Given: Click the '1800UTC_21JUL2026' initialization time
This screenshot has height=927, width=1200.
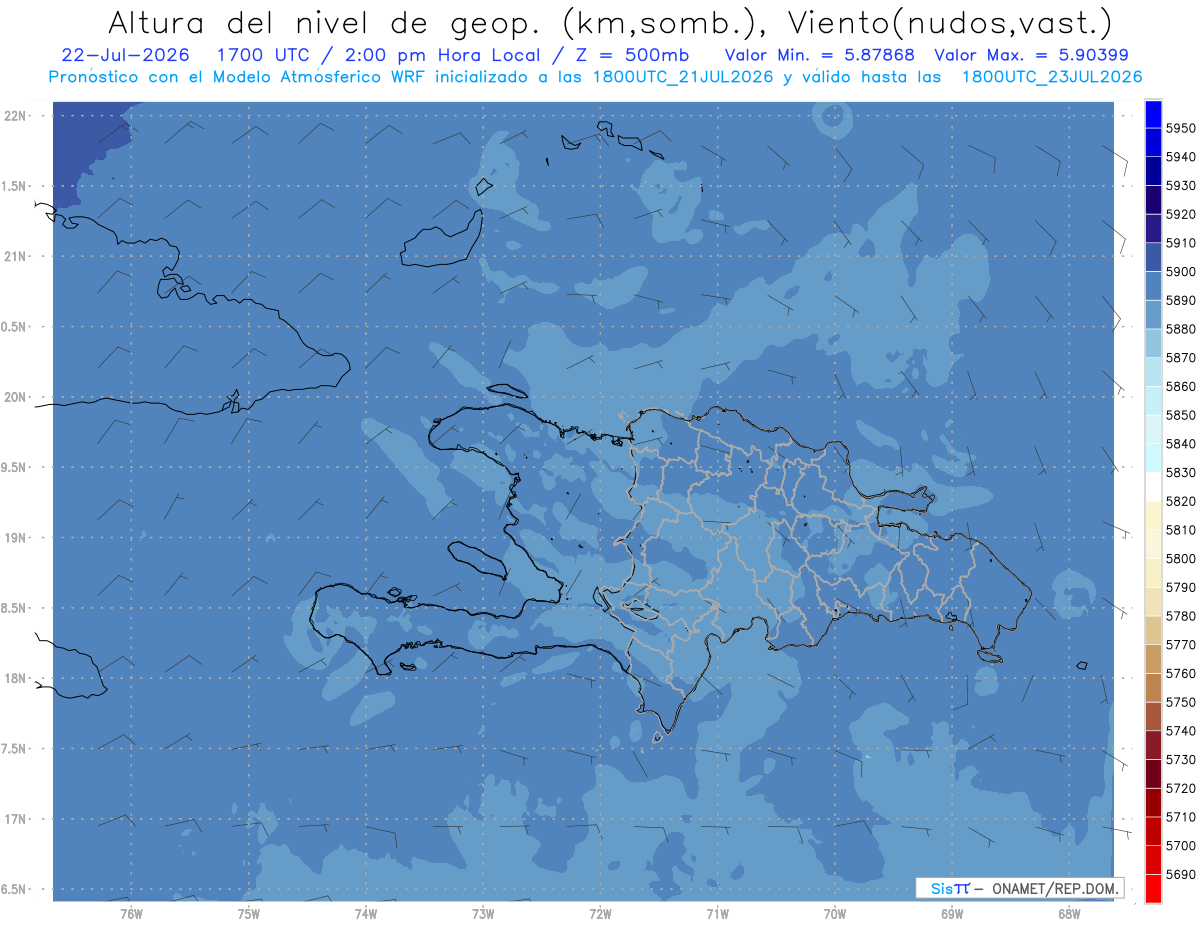Looking at the screenshot, I should [x=682, y=77].
